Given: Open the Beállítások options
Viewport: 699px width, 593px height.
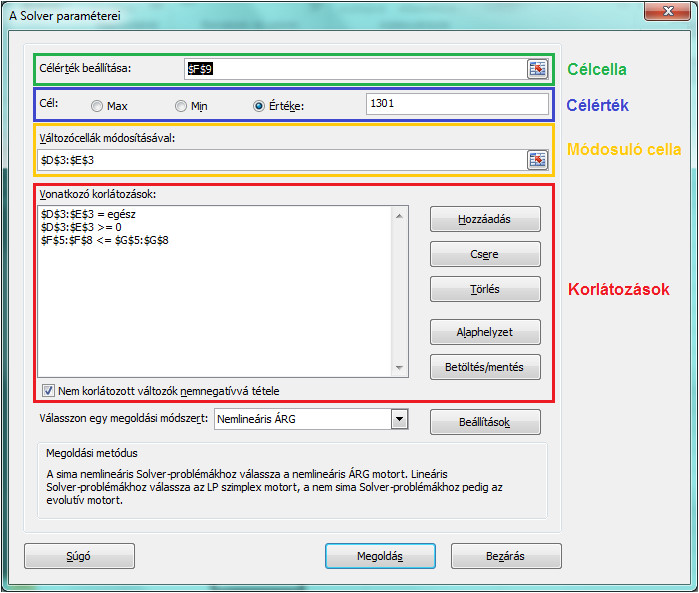Looking at the screenshot, I should [485, 422].
